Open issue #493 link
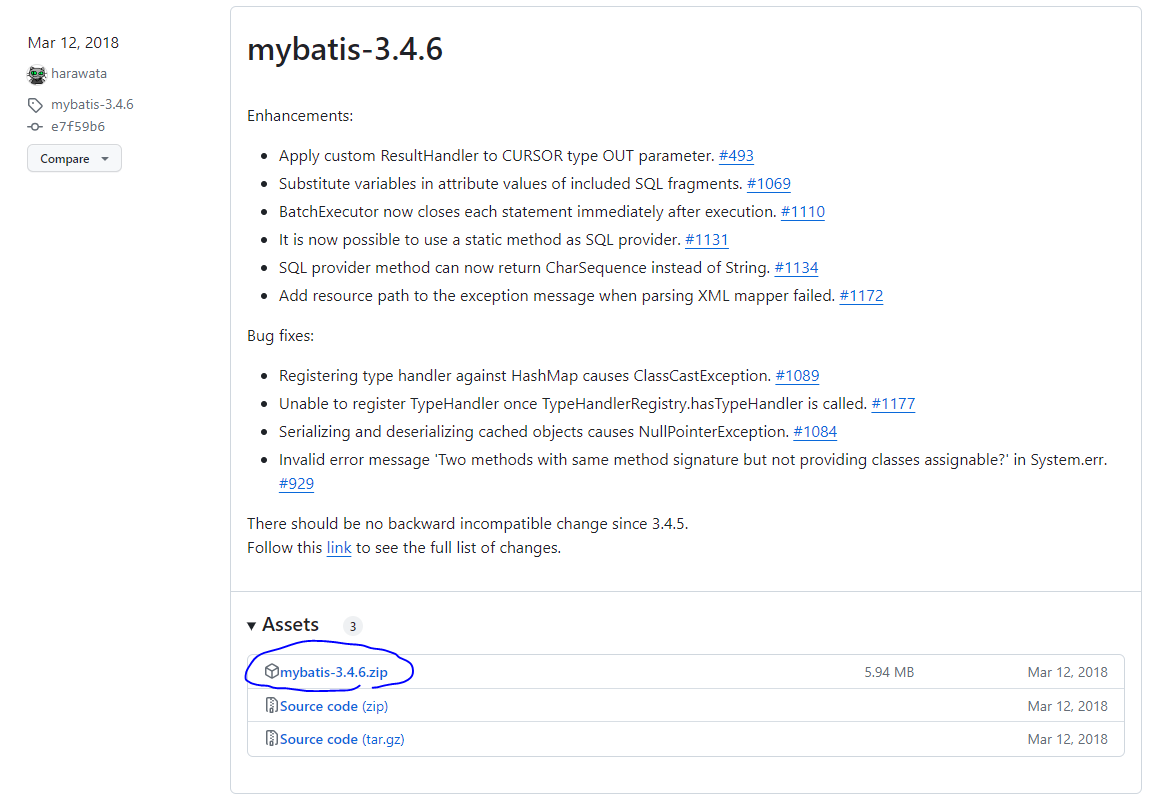Viewport: 1153px width, 810px height. (x=736, y=156)
